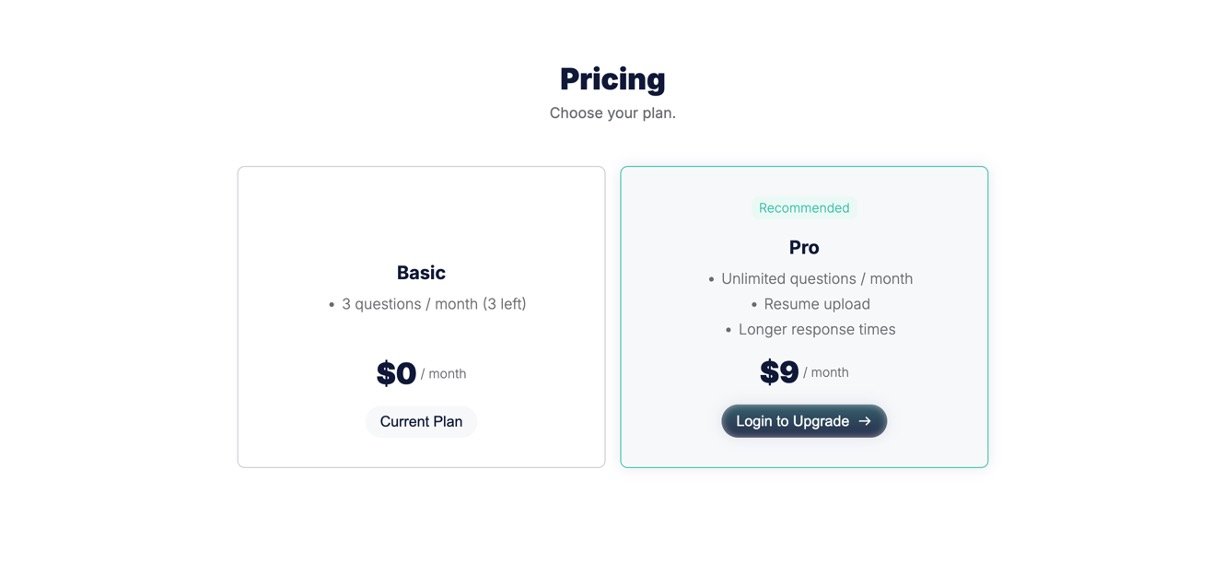Click the $0 price on Basic plan
Image resolution: width=1224 pixels, height=564 pixels.
point(396,373)
